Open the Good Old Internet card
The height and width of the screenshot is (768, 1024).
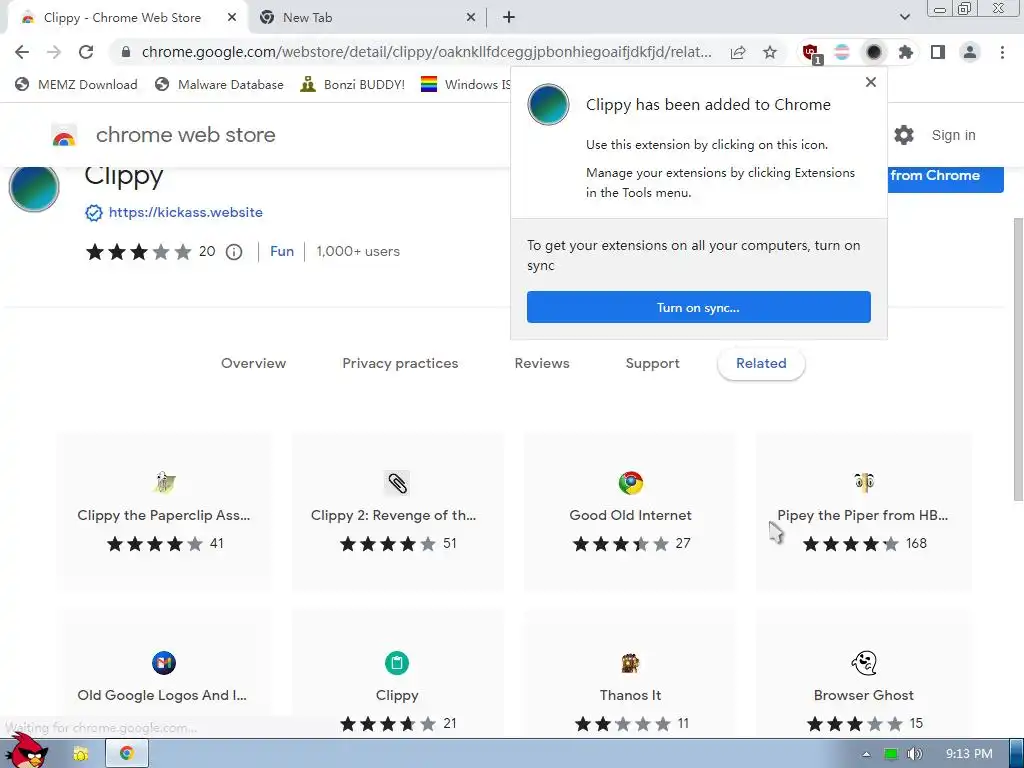(x=630, y=513)
